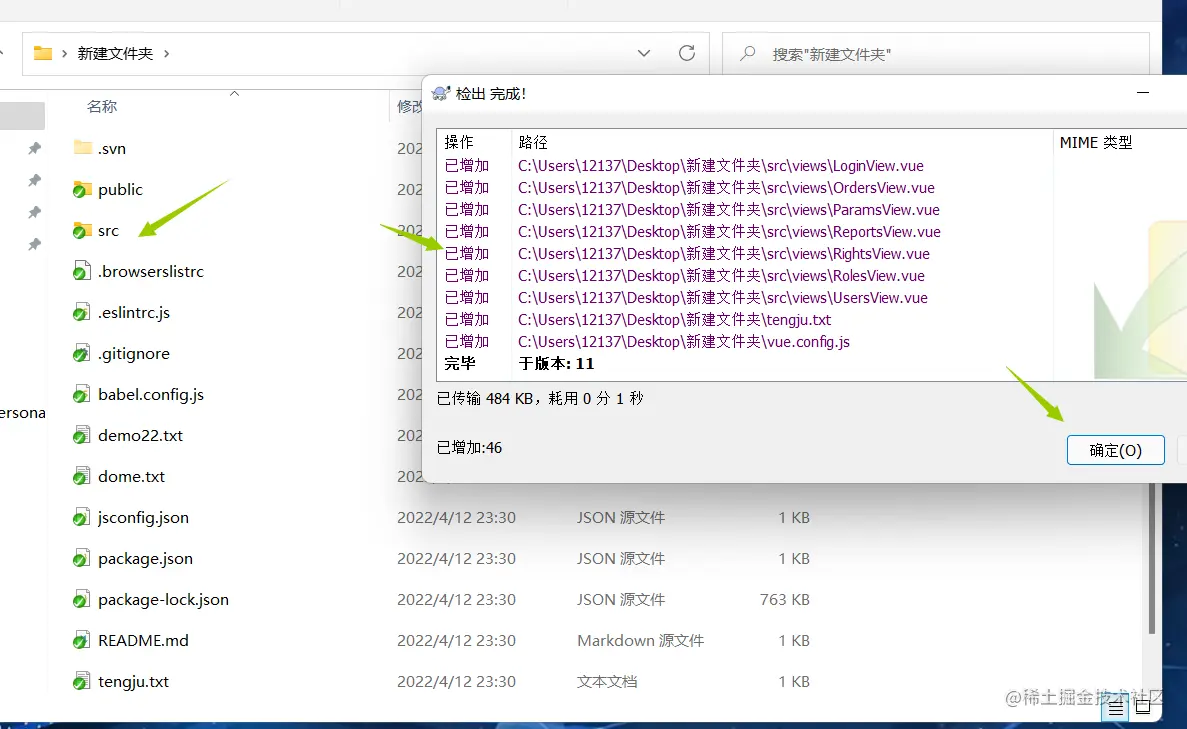Focus the 搜索"新建文件夹" search field
This screenshot has height=729, width=1187.
(936, 54)
